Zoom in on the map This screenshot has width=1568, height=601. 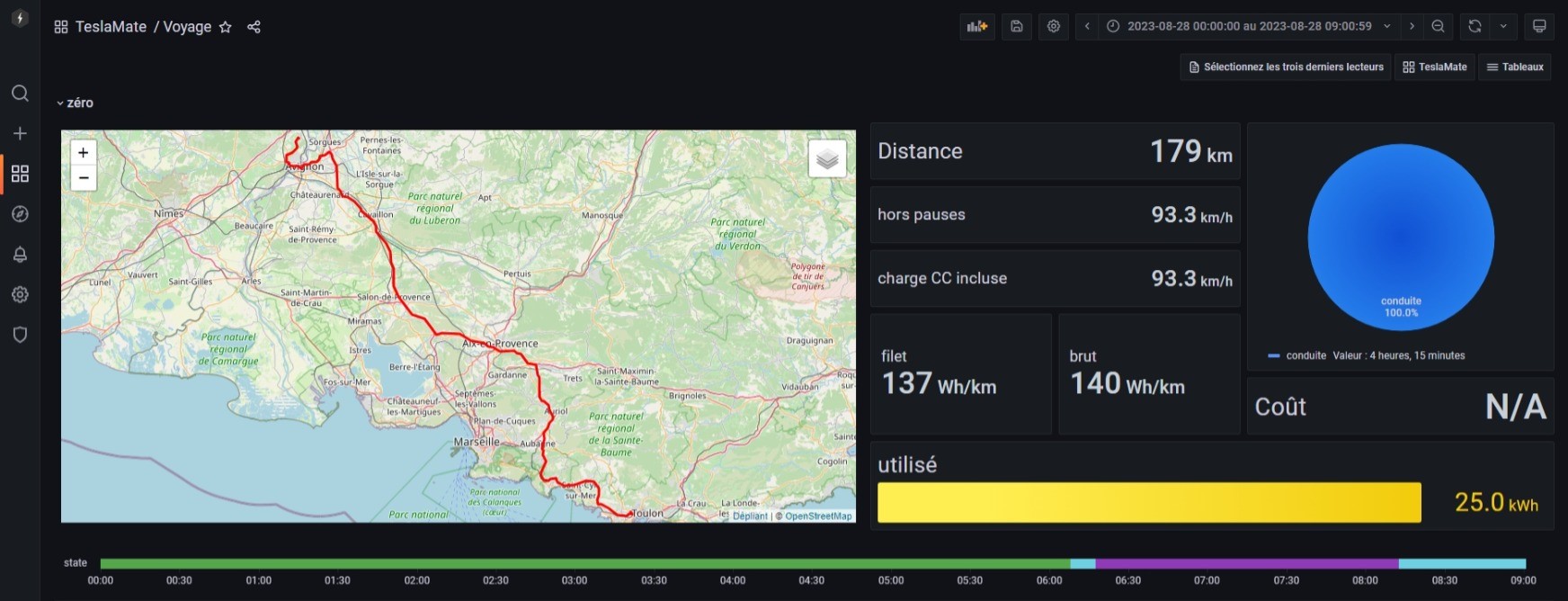84,153
